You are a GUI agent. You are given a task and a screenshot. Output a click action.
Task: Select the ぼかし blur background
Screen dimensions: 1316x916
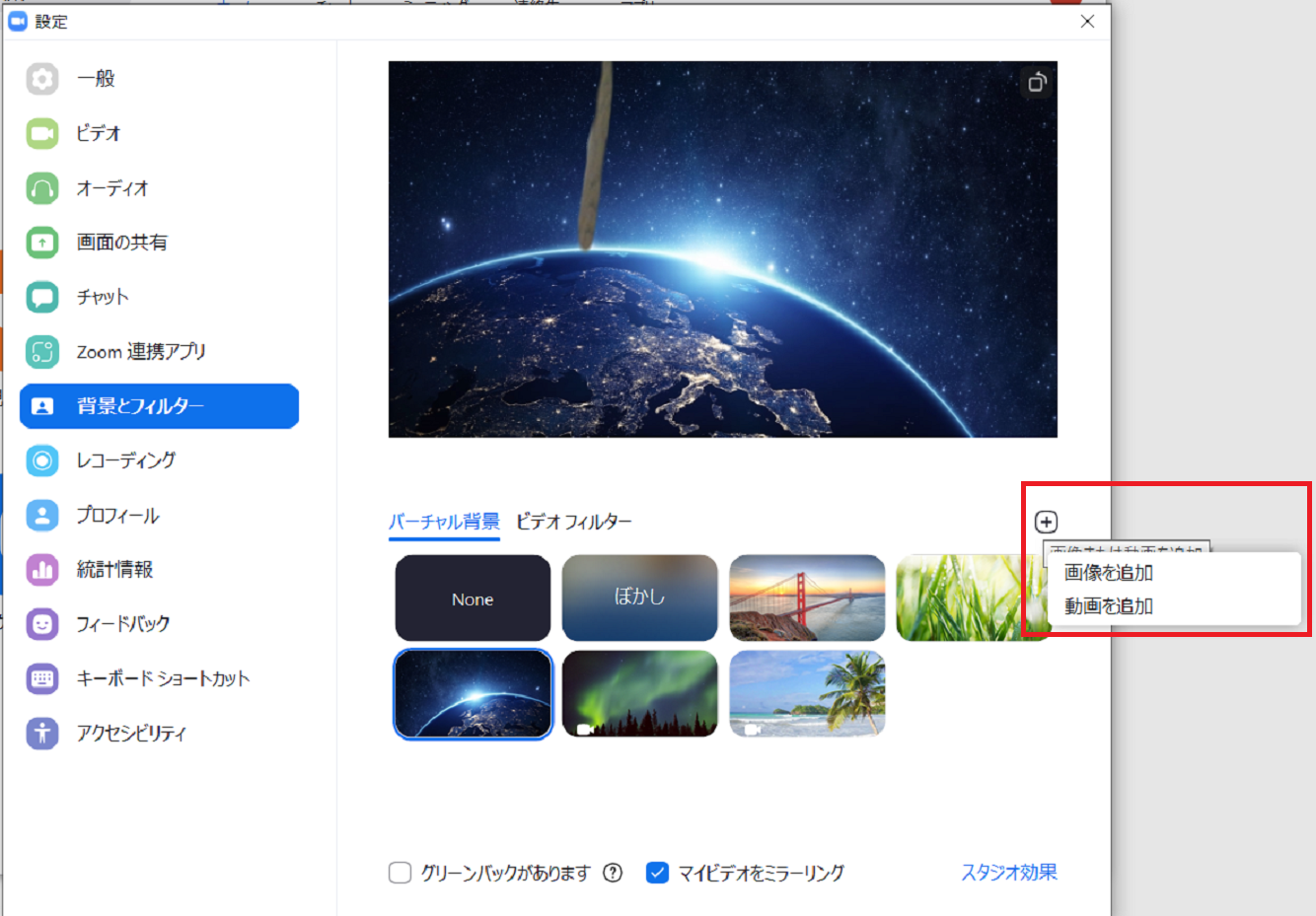639,599
